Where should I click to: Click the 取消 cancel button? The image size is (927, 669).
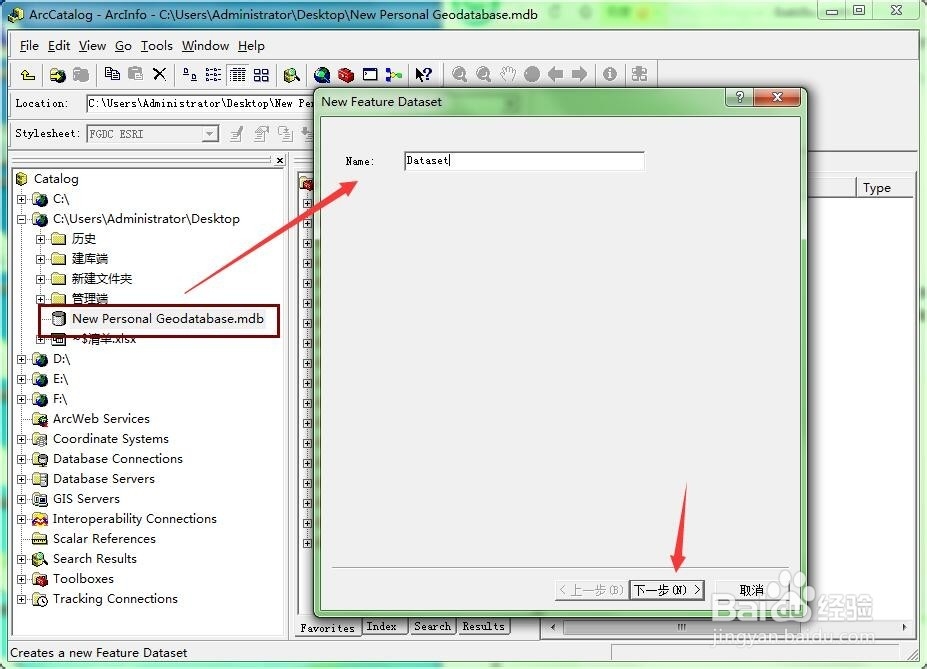pos(751,590)
